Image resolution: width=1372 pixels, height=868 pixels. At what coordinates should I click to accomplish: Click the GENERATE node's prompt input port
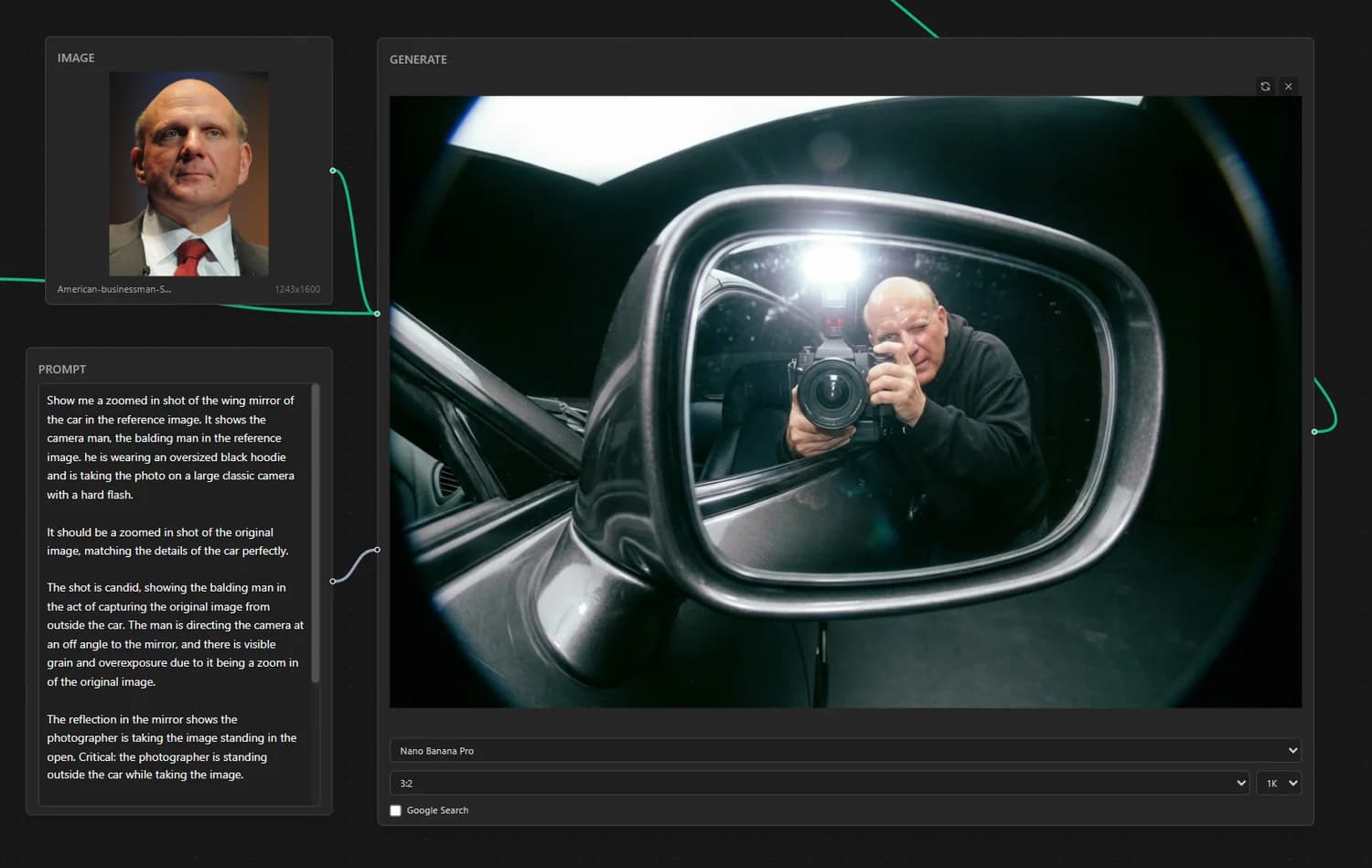pos(377,550)
